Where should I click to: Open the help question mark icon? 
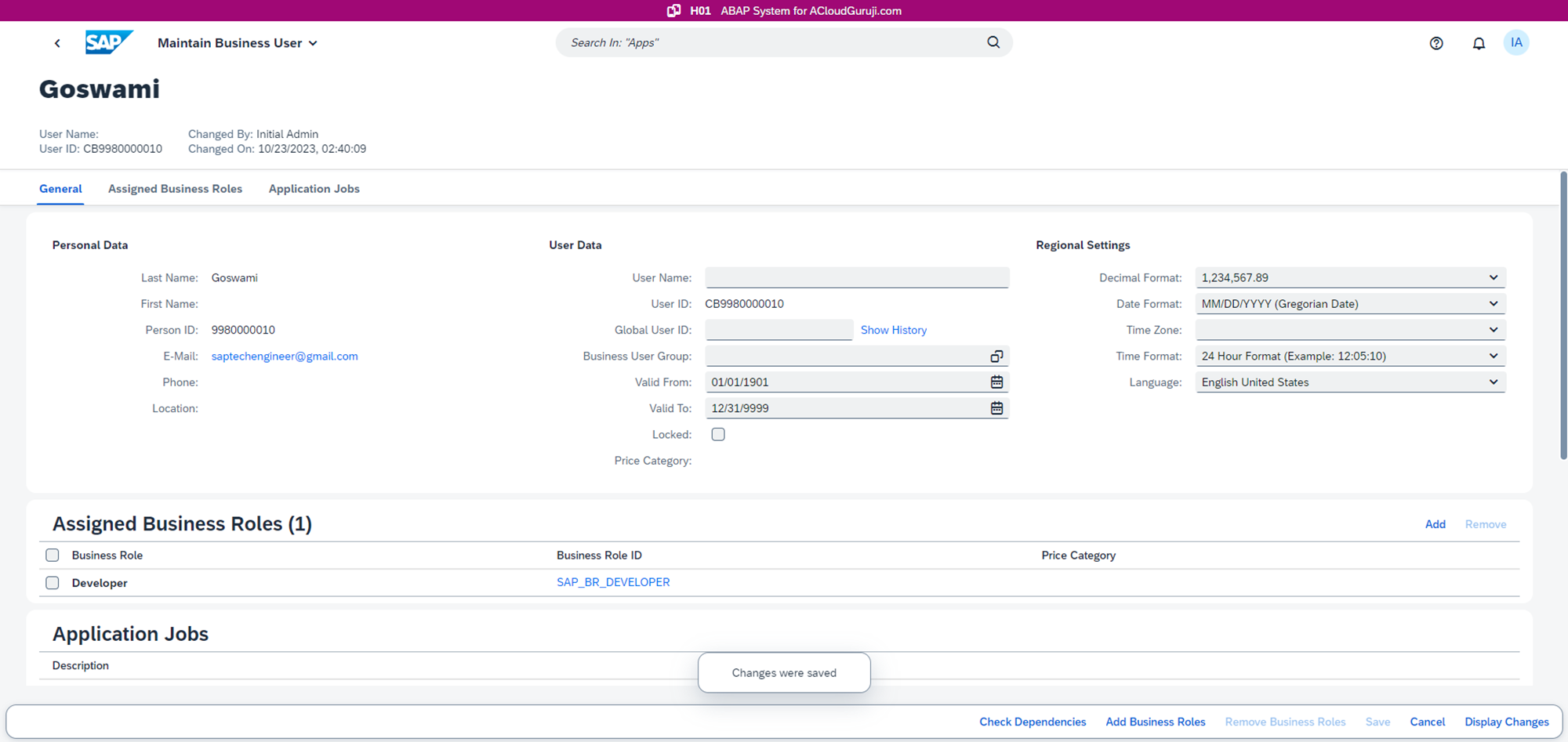1436,43
